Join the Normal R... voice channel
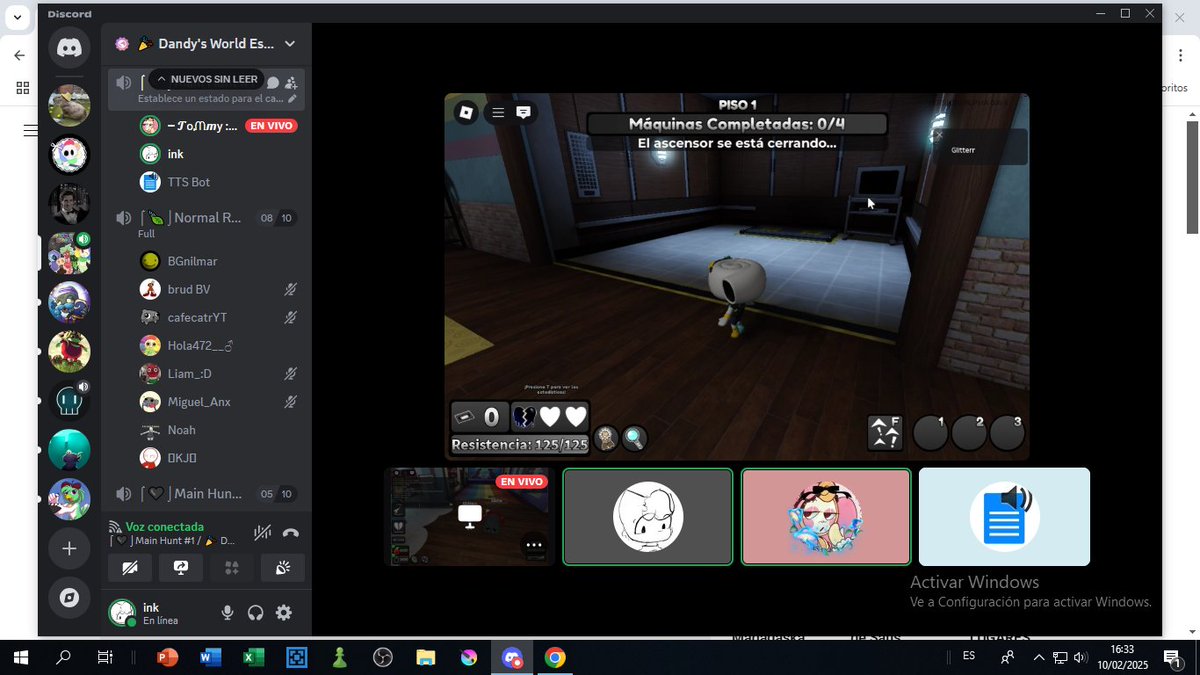Screen dimensions: 1200x675 coord(205,218)
